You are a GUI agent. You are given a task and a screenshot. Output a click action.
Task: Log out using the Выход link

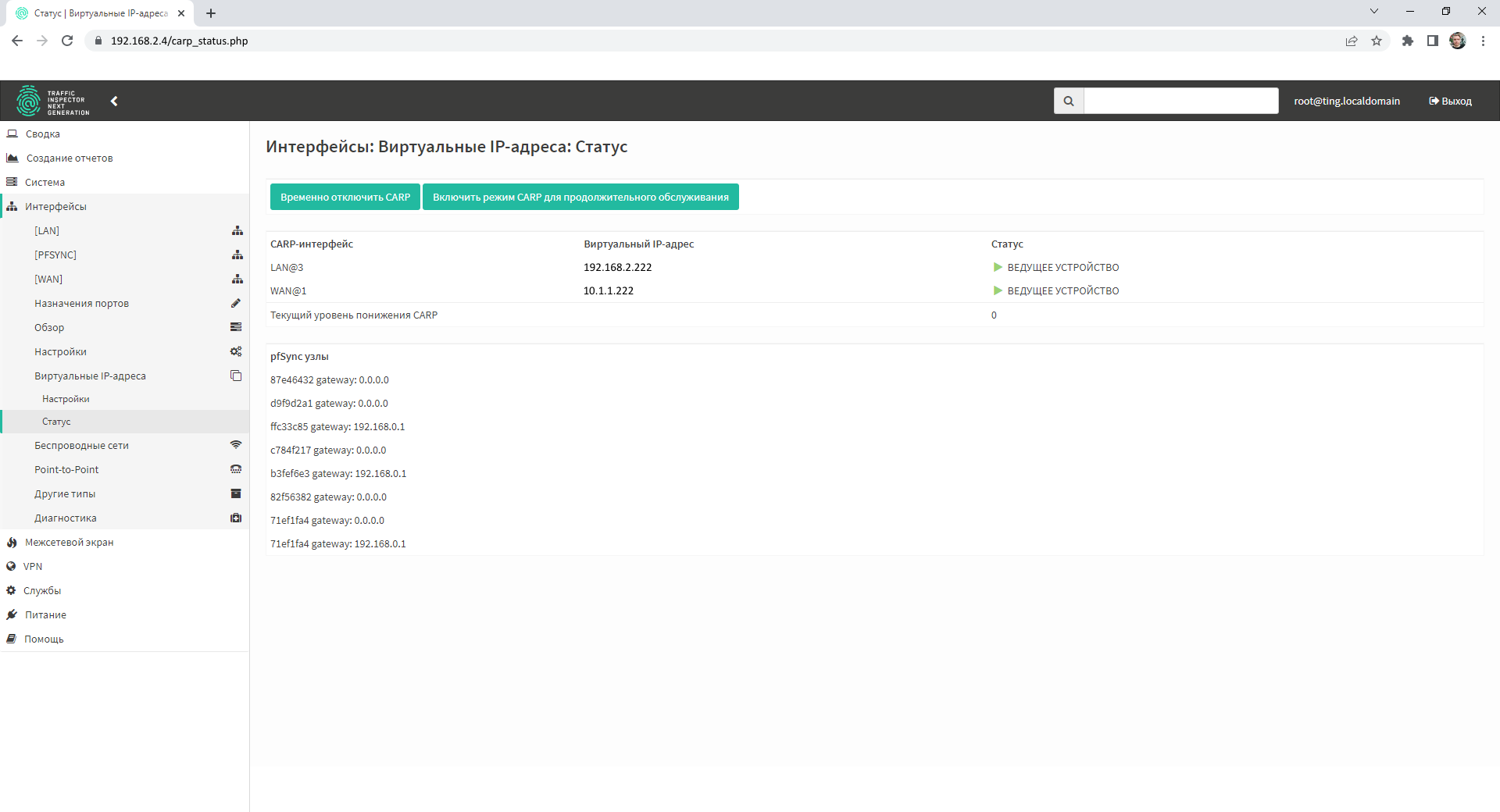point(1450,101)
